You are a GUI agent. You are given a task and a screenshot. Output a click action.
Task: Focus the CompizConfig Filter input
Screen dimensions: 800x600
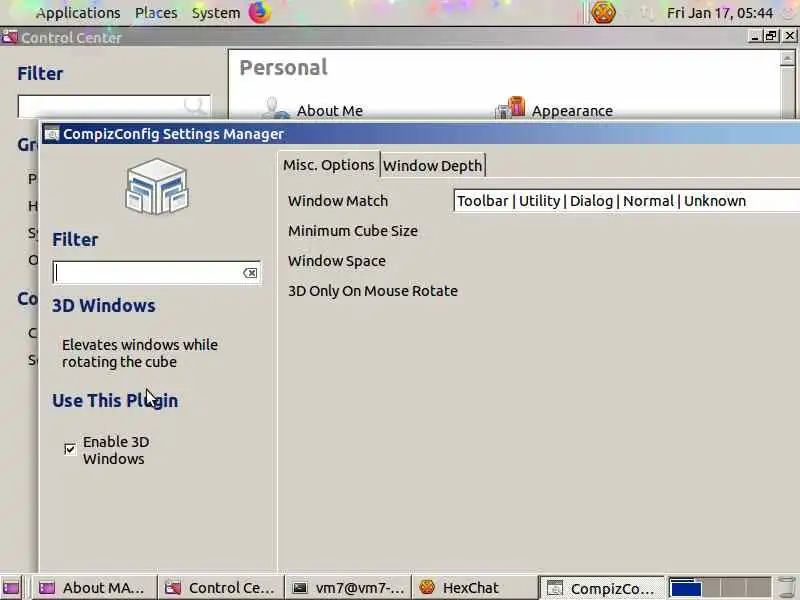(x=156, y=272)
